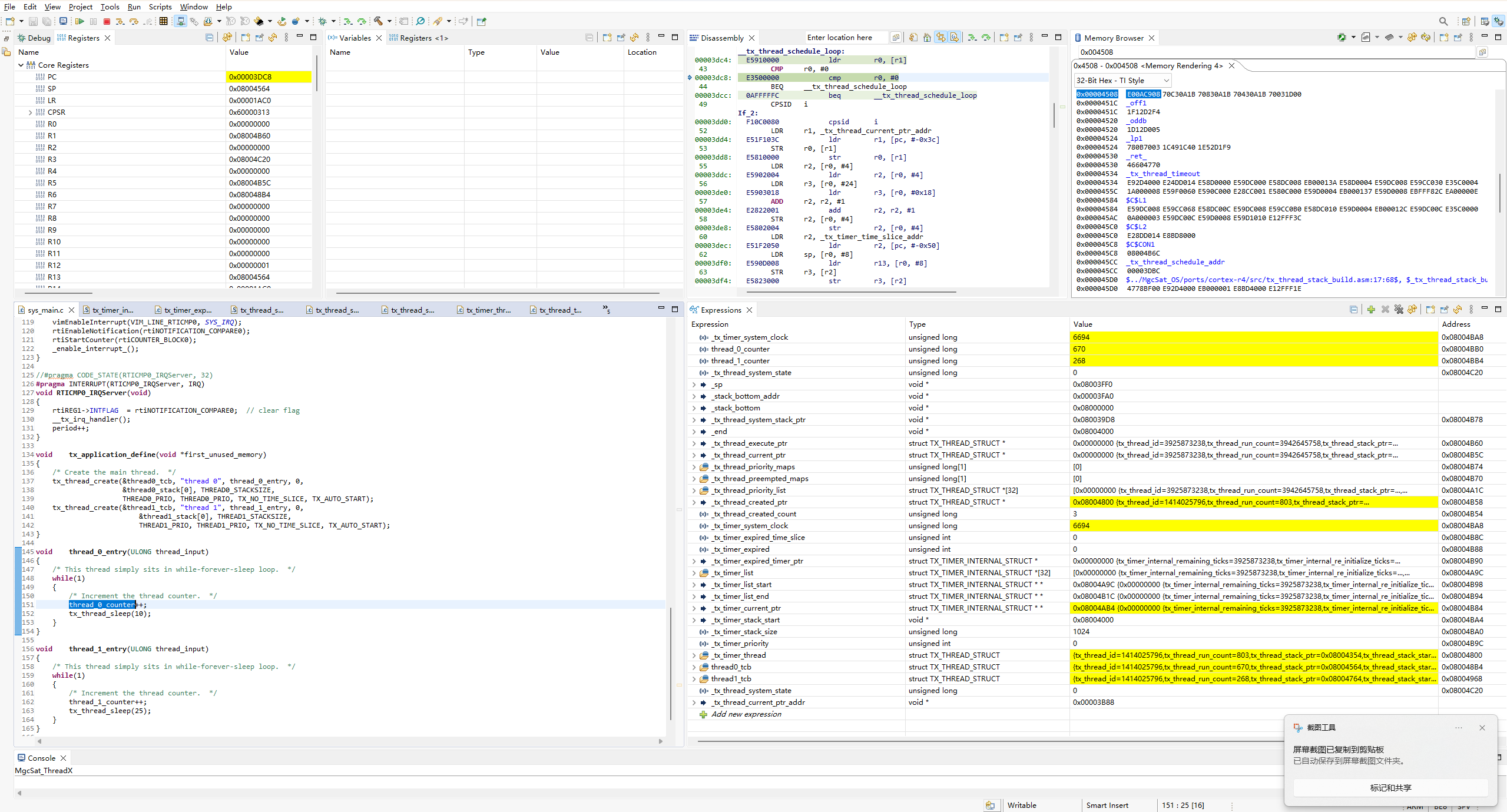Click the green Assembly Step Over icon
Image resolution: width=1507 pixels, height=812 pixels.
tap(362, 21)
